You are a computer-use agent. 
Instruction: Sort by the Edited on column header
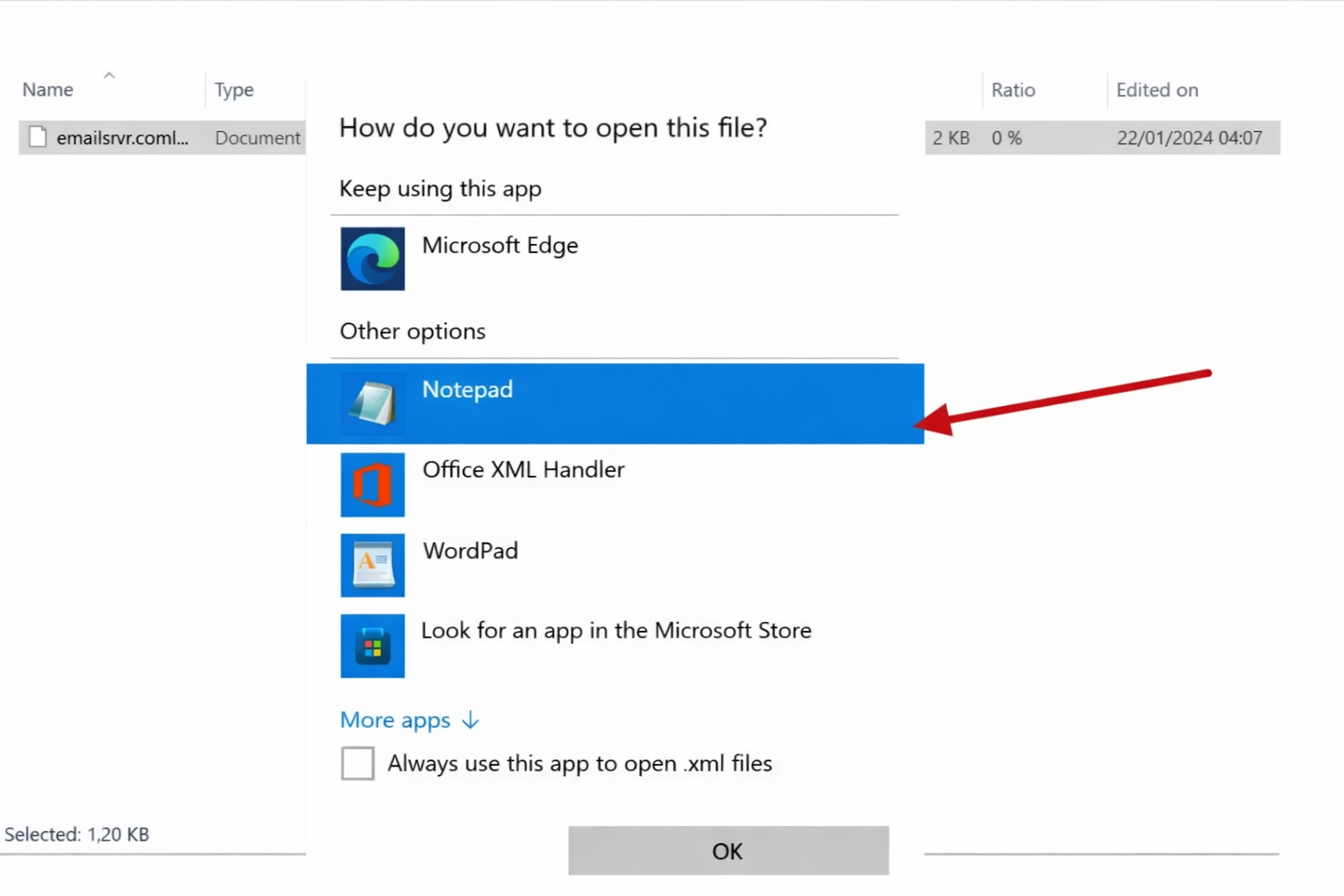click(x=1157, y=89)
